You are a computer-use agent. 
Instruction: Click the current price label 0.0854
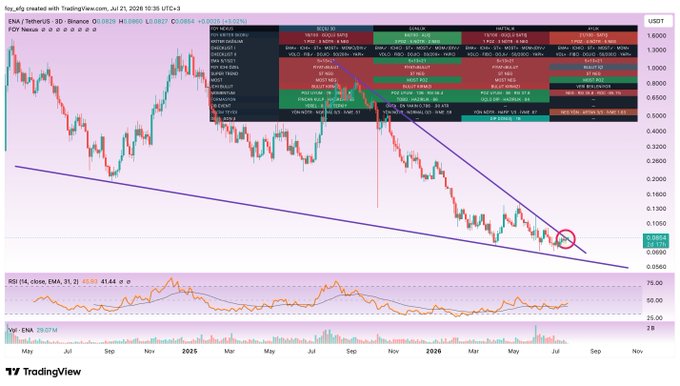click(656, 238)
